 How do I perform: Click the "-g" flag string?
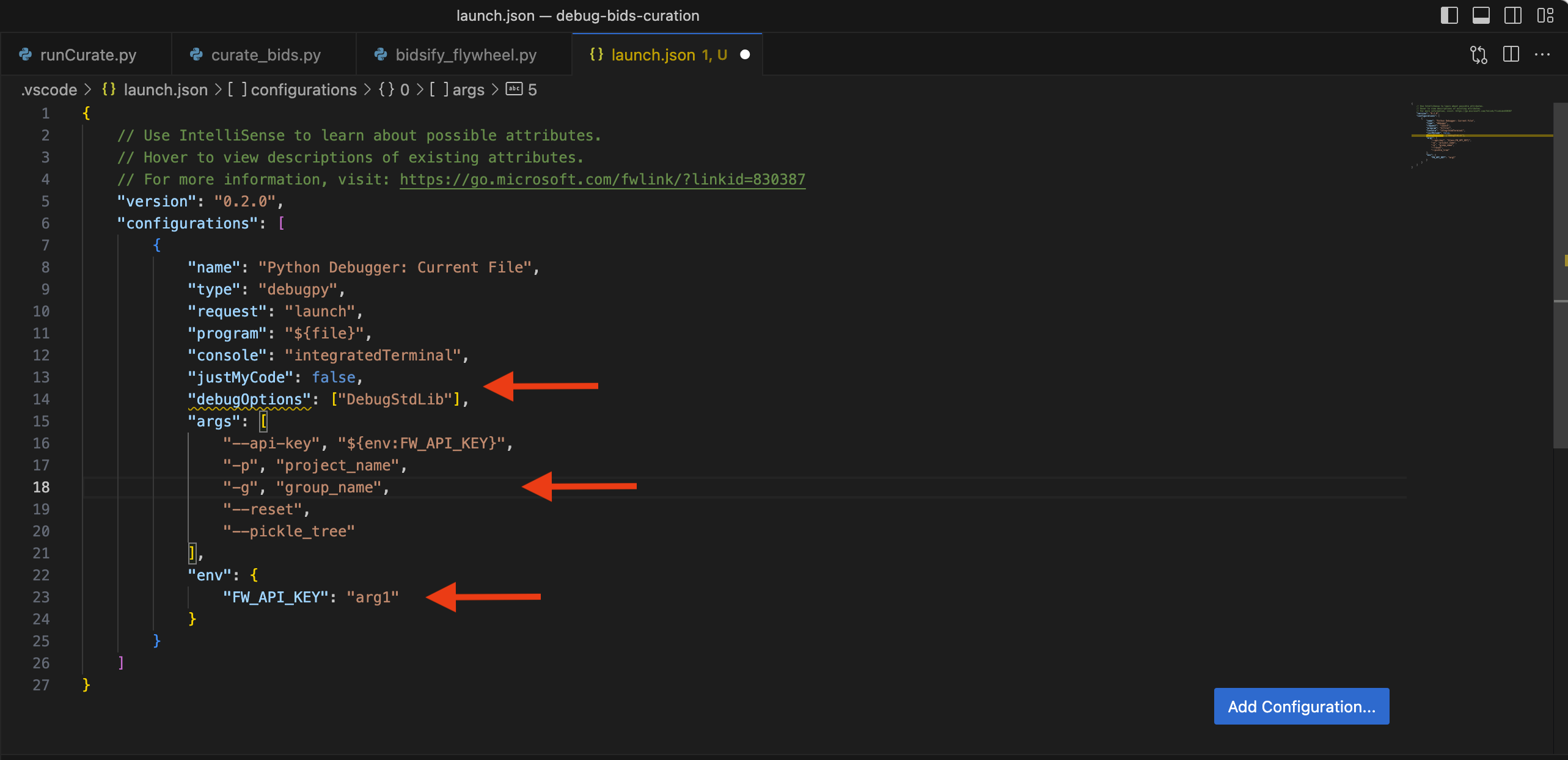click(x=241, y=487)
